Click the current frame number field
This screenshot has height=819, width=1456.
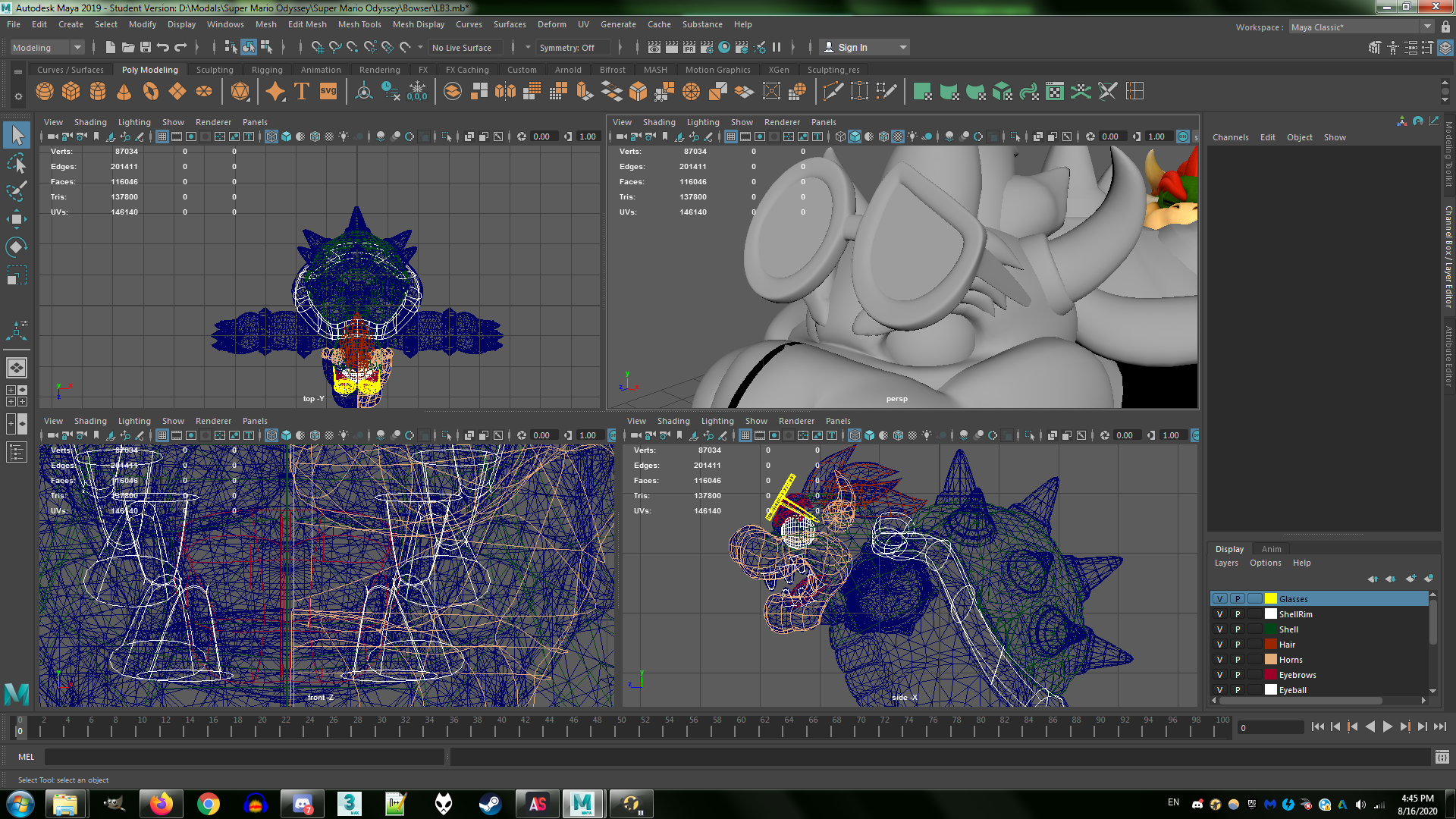(x=1270, y=728)
